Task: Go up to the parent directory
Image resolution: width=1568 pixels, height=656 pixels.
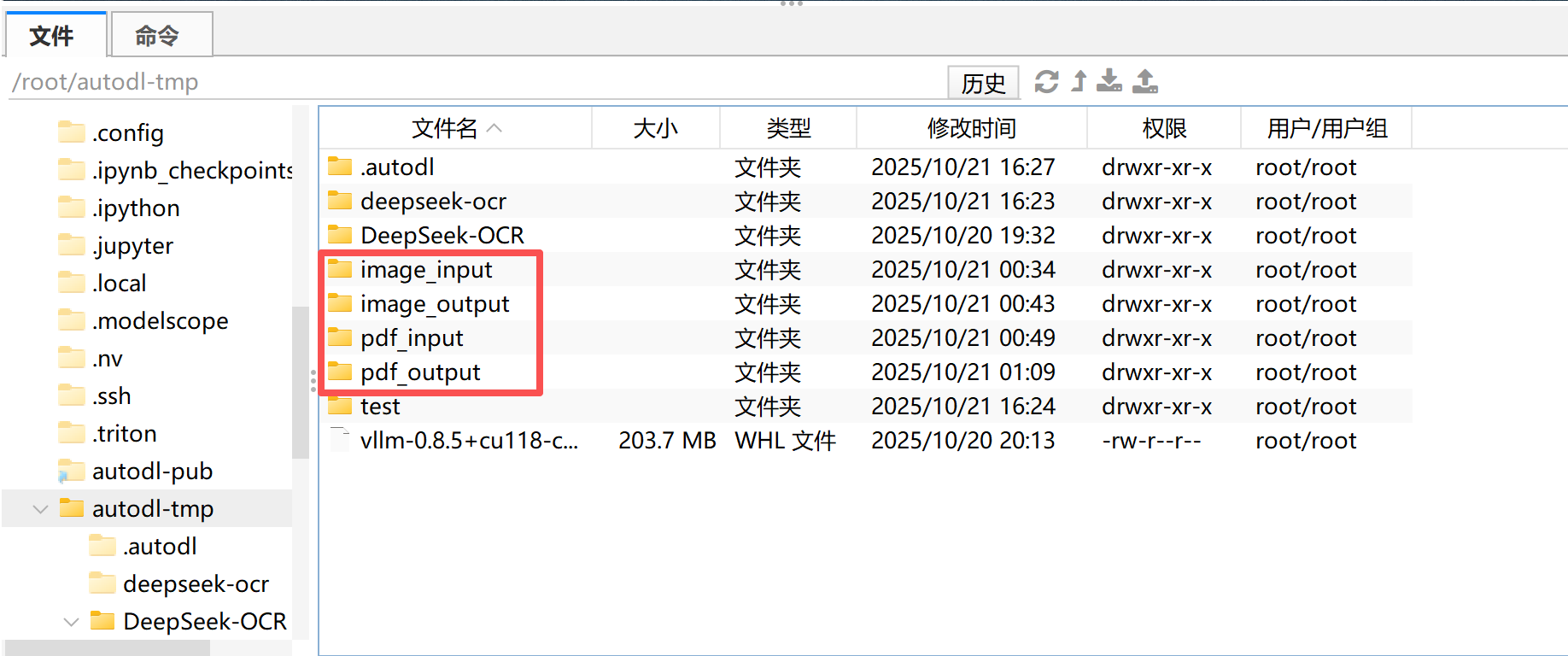Action: point(1078,81)
